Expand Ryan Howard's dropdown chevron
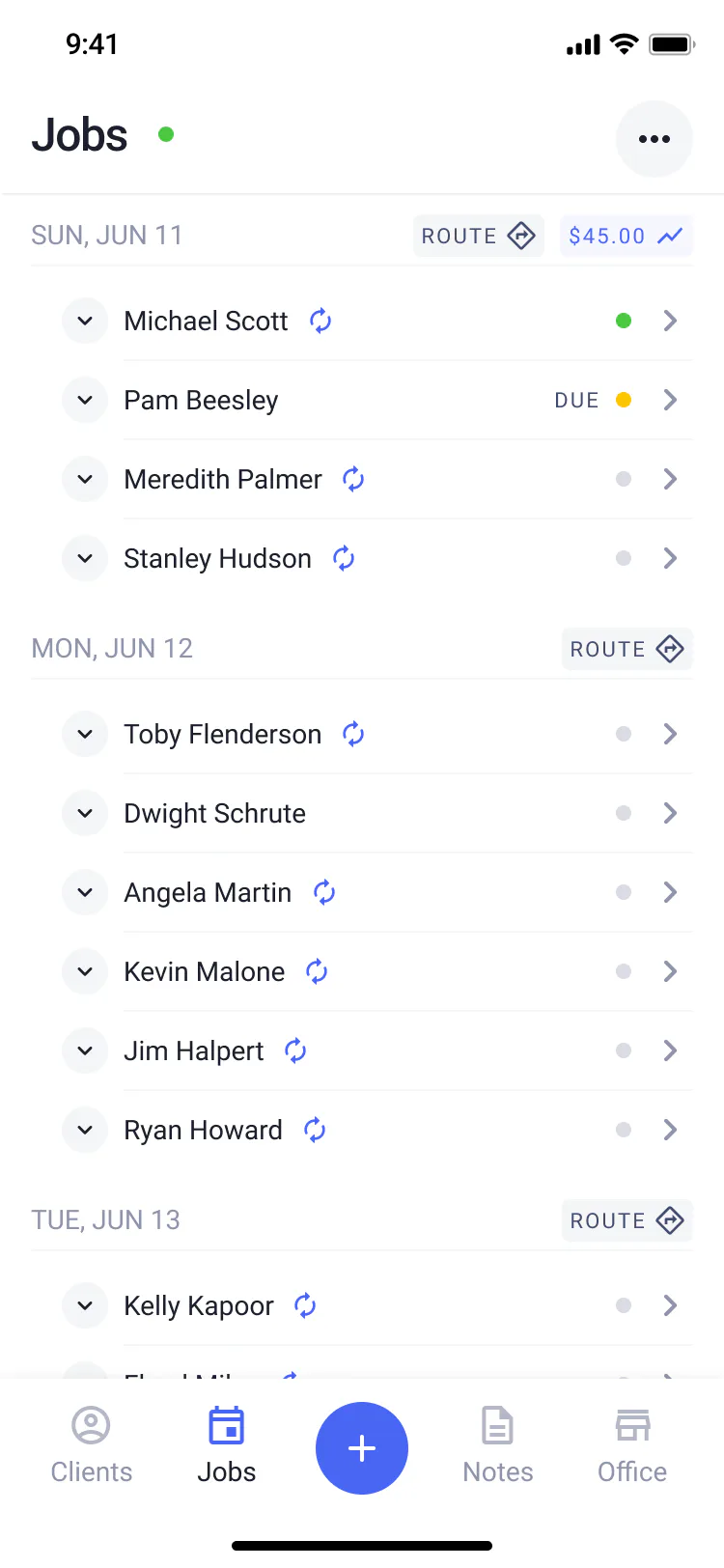 point(85,1130)
